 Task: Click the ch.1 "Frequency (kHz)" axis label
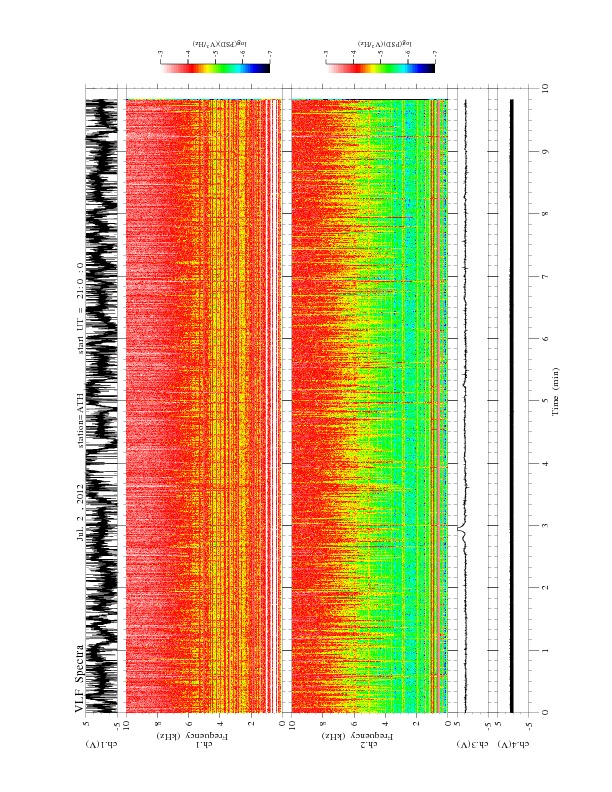[193, 736]
